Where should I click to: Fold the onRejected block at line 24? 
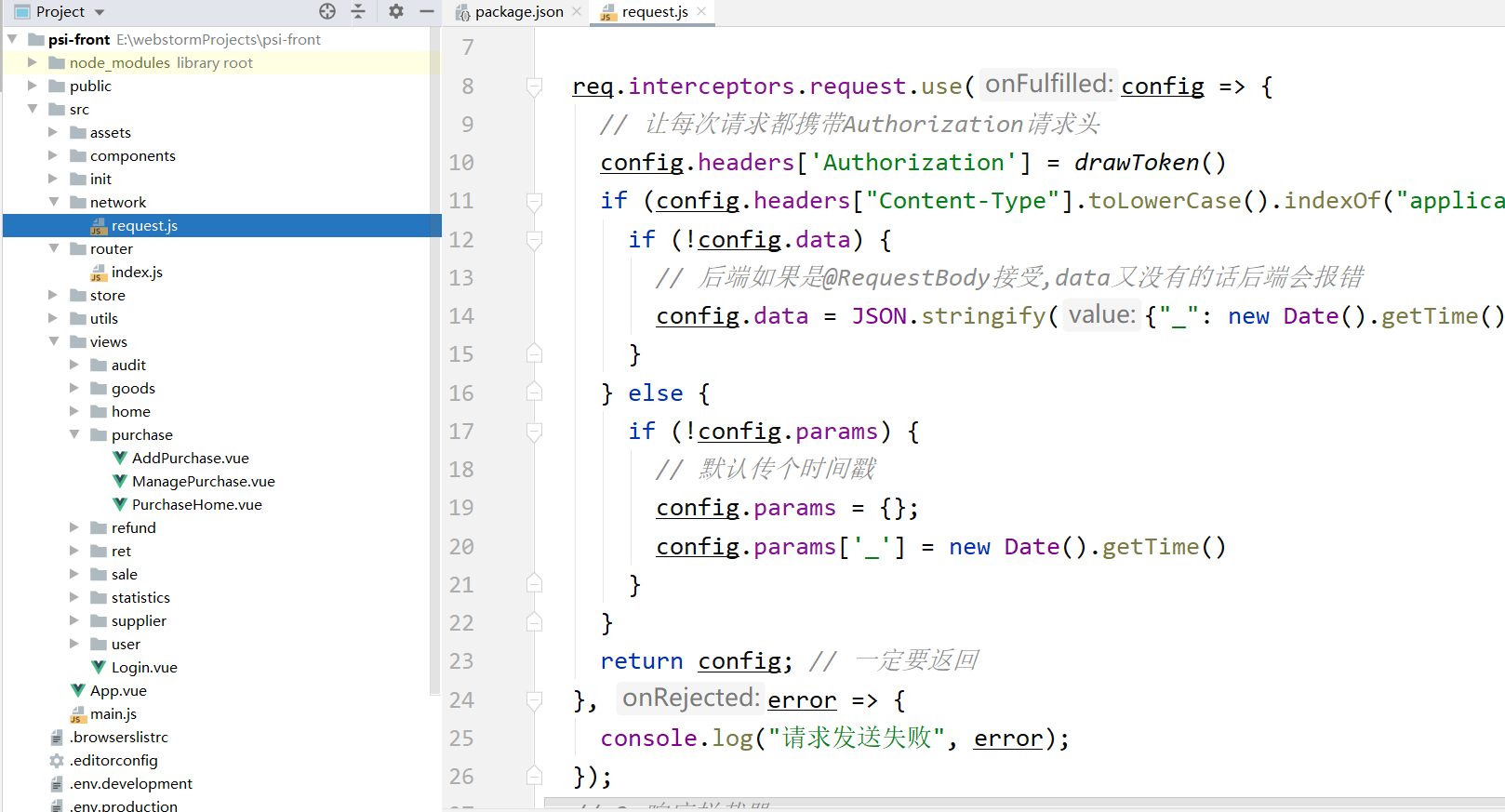[534, 699]
